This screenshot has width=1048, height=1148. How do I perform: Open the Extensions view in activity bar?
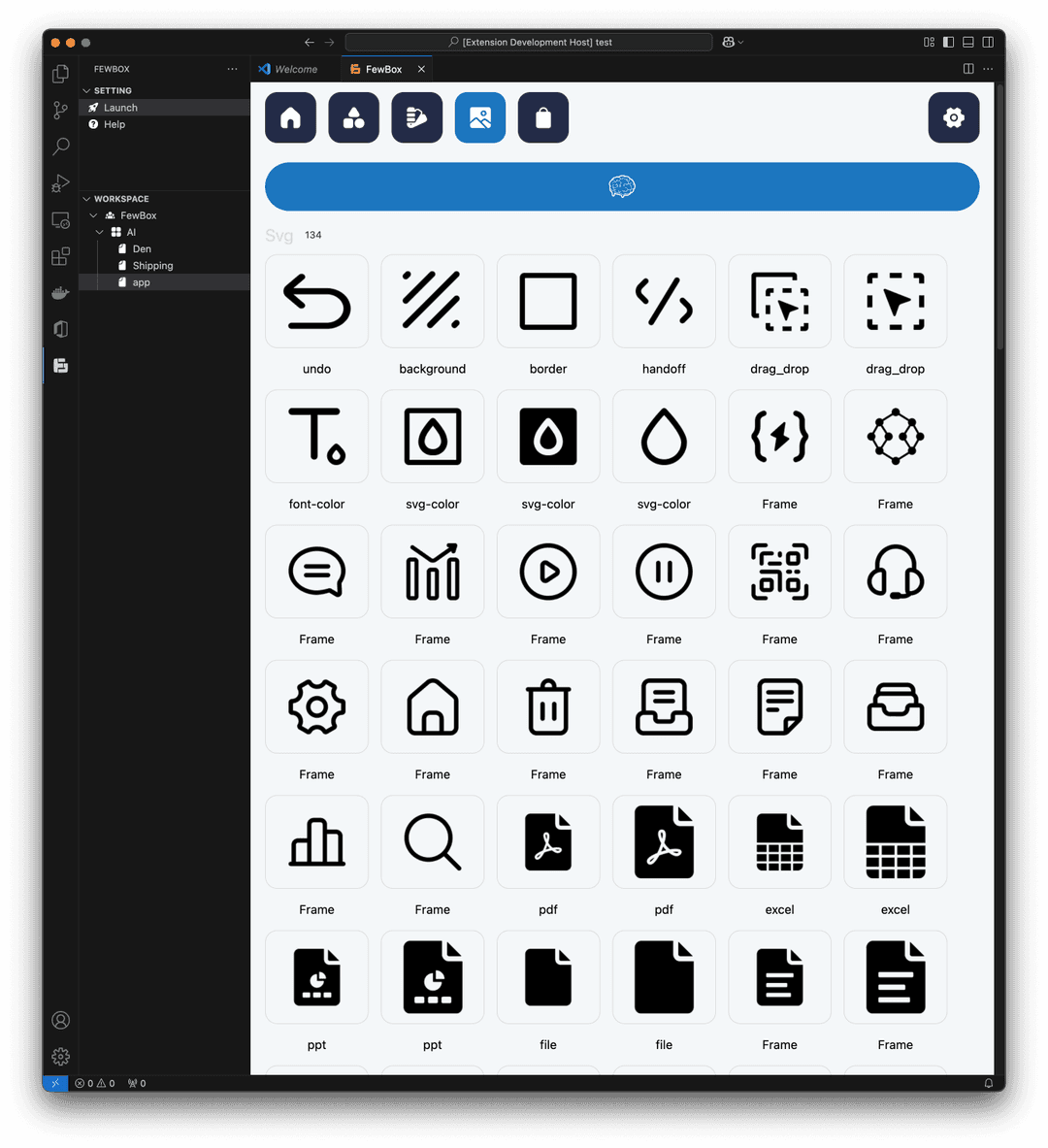(x=60, y=256)
